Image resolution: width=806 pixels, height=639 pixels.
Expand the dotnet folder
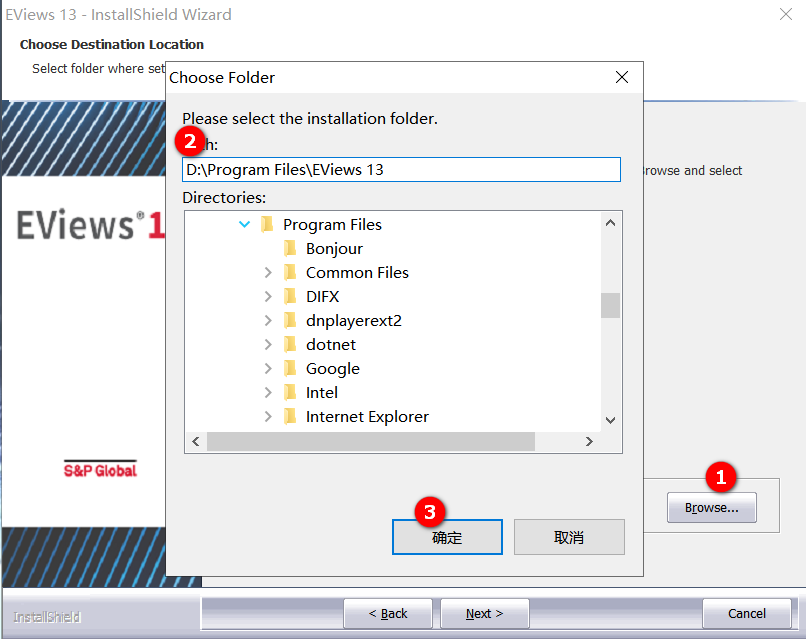pos(268,344)
